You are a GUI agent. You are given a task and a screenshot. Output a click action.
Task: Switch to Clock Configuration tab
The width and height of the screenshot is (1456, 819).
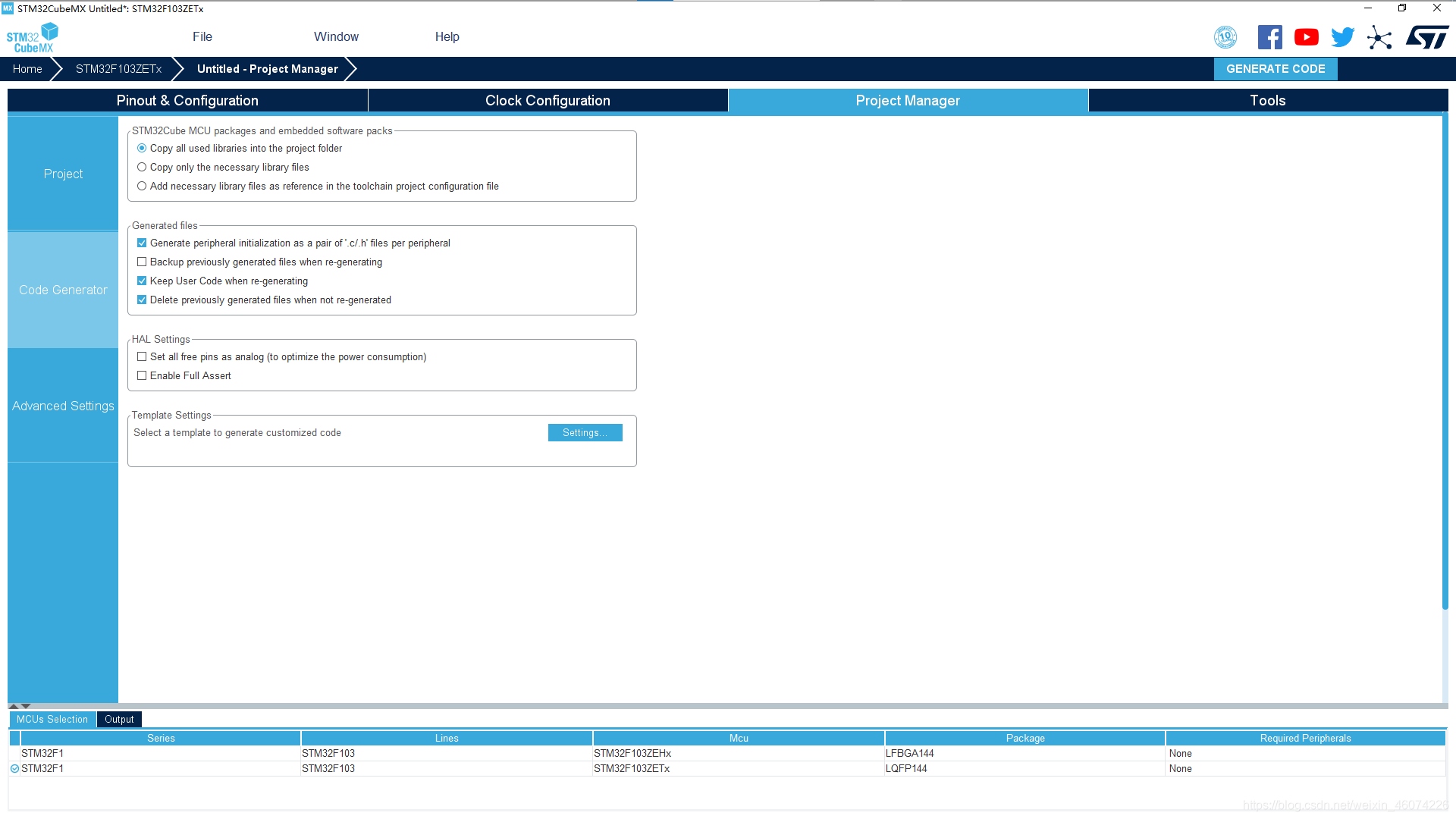548,101
